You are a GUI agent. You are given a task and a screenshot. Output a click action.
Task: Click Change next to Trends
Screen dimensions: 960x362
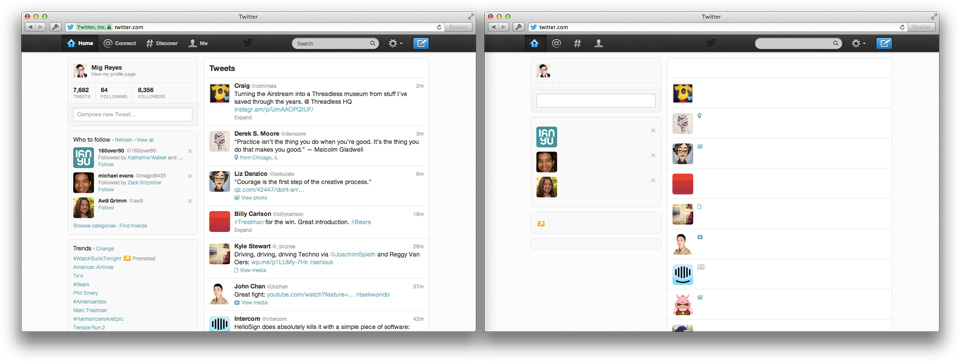pos(105,249)
